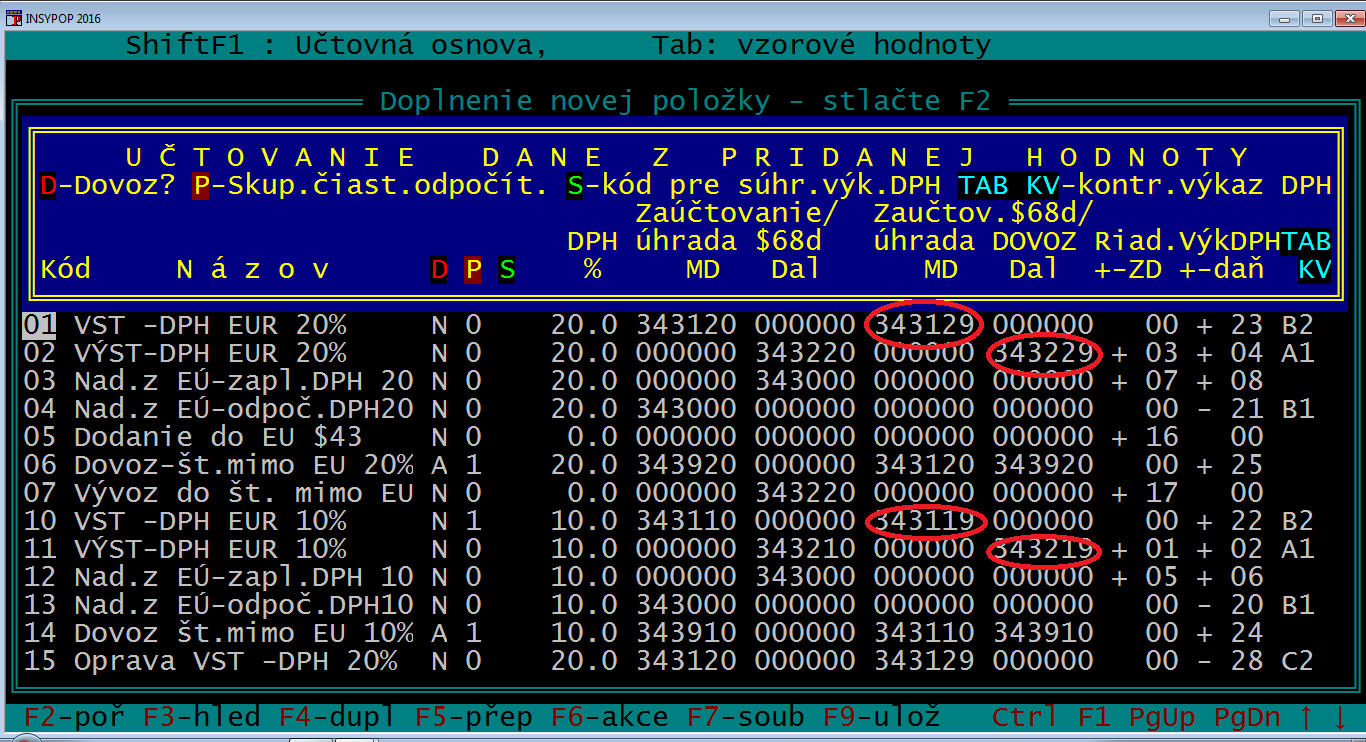Click Ctrl F1 help label
This screenshot has height=742, width=1366.
1051,717
